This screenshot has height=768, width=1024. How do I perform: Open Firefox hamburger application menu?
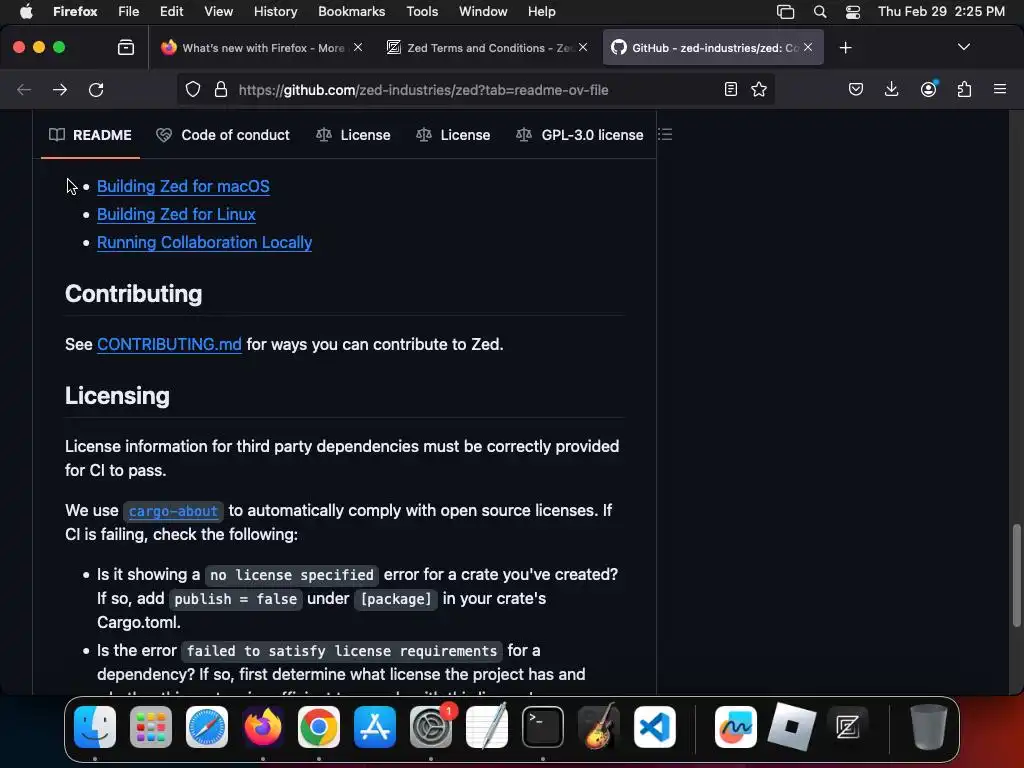coord(1000,89)
